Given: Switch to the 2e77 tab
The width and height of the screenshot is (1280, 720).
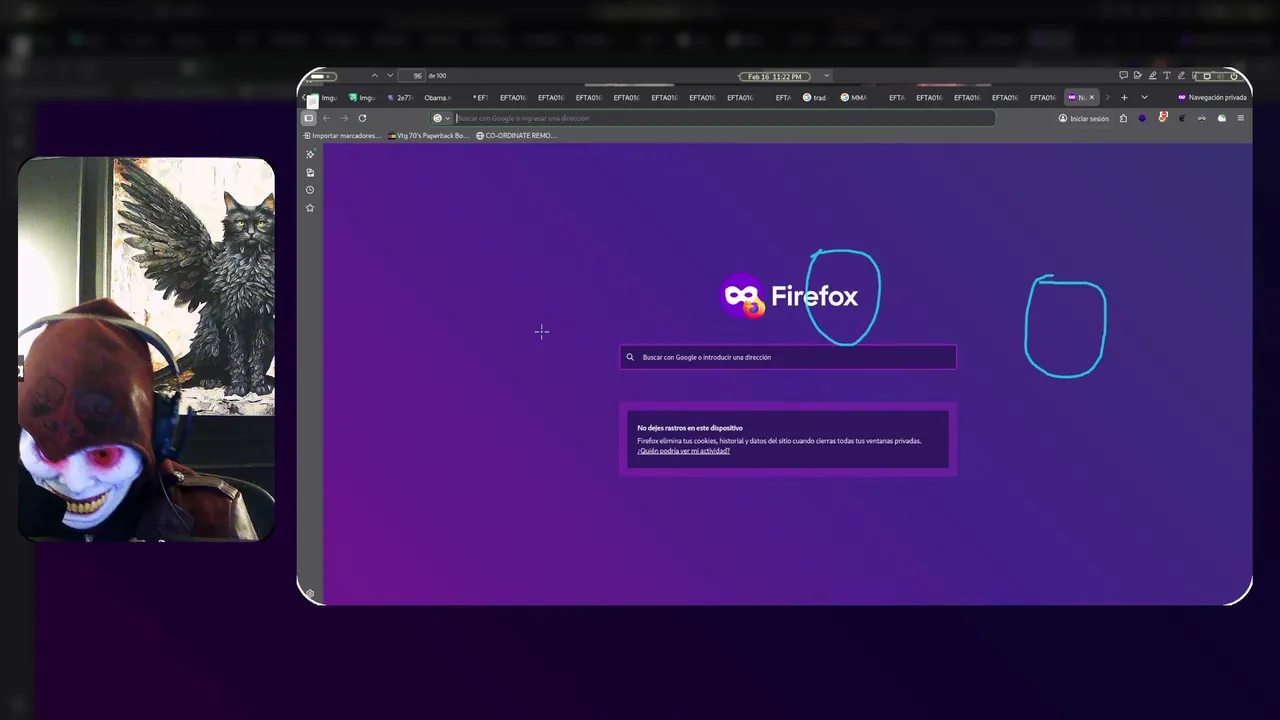Looking at the screenshot, I should click(x=400, y=98).
